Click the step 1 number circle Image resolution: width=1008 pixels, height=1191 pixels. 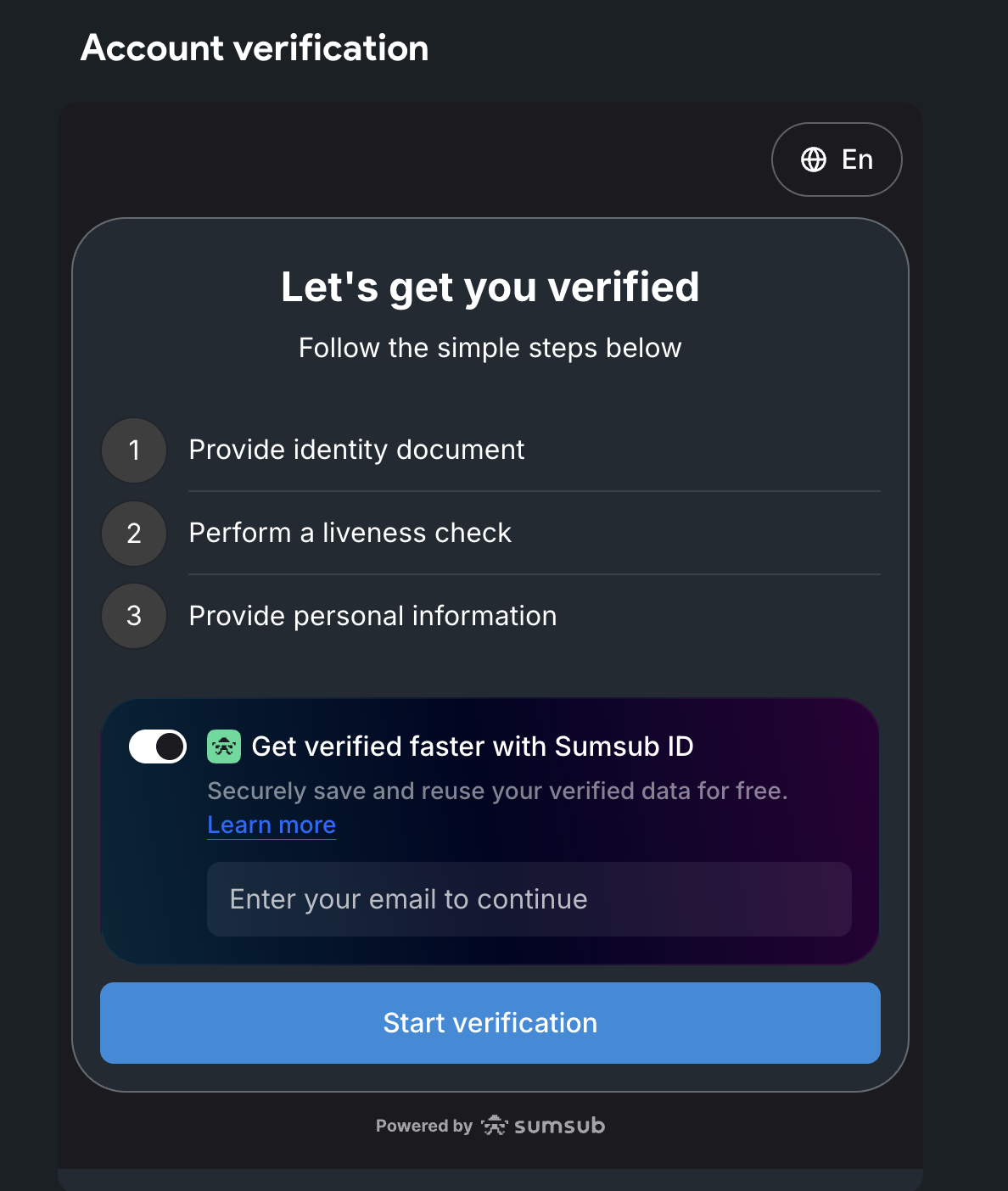pos(134,450)
